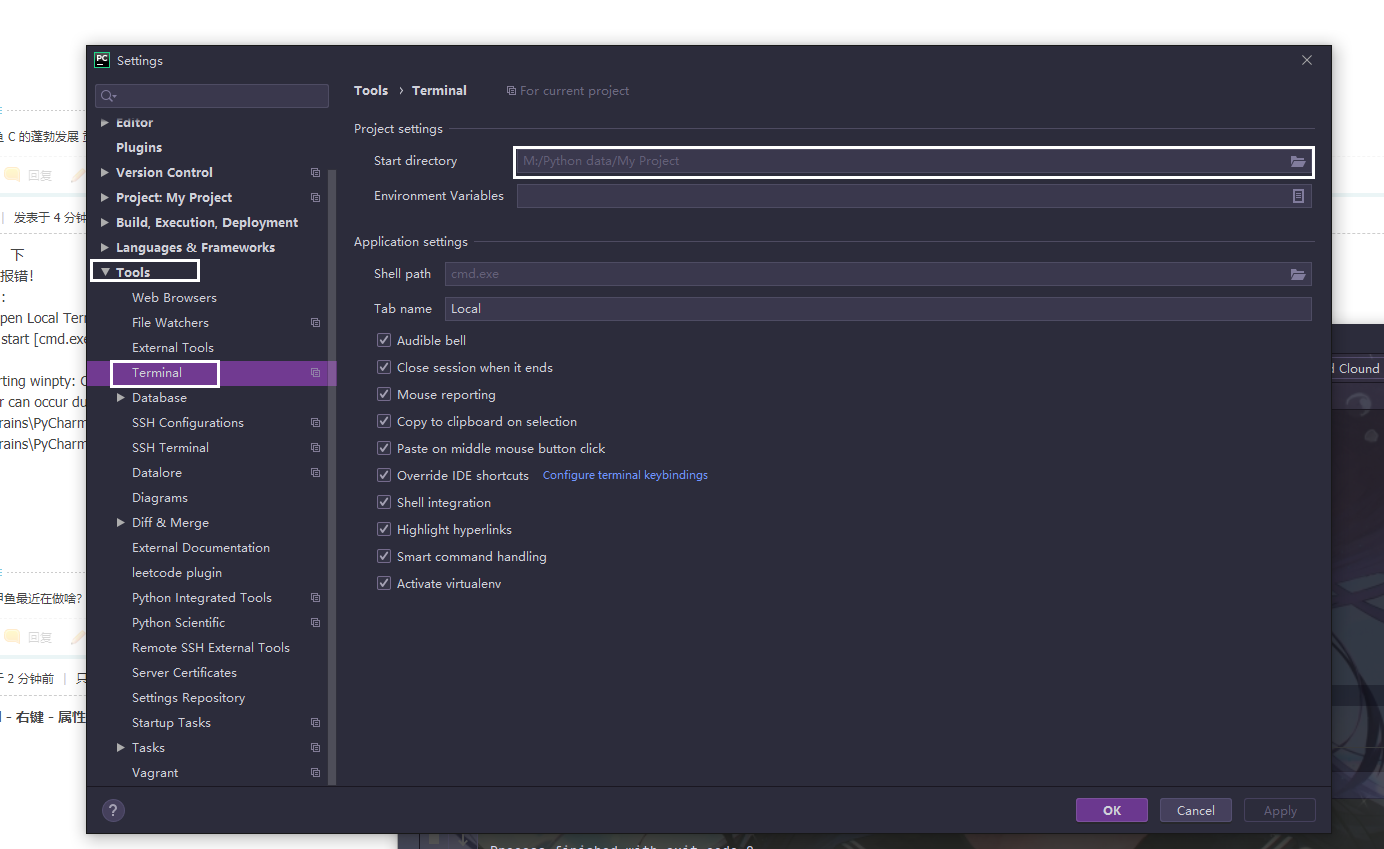Click the folder icon in Shell path field
Screen dimensions: 1384x849
point(1298,274)
